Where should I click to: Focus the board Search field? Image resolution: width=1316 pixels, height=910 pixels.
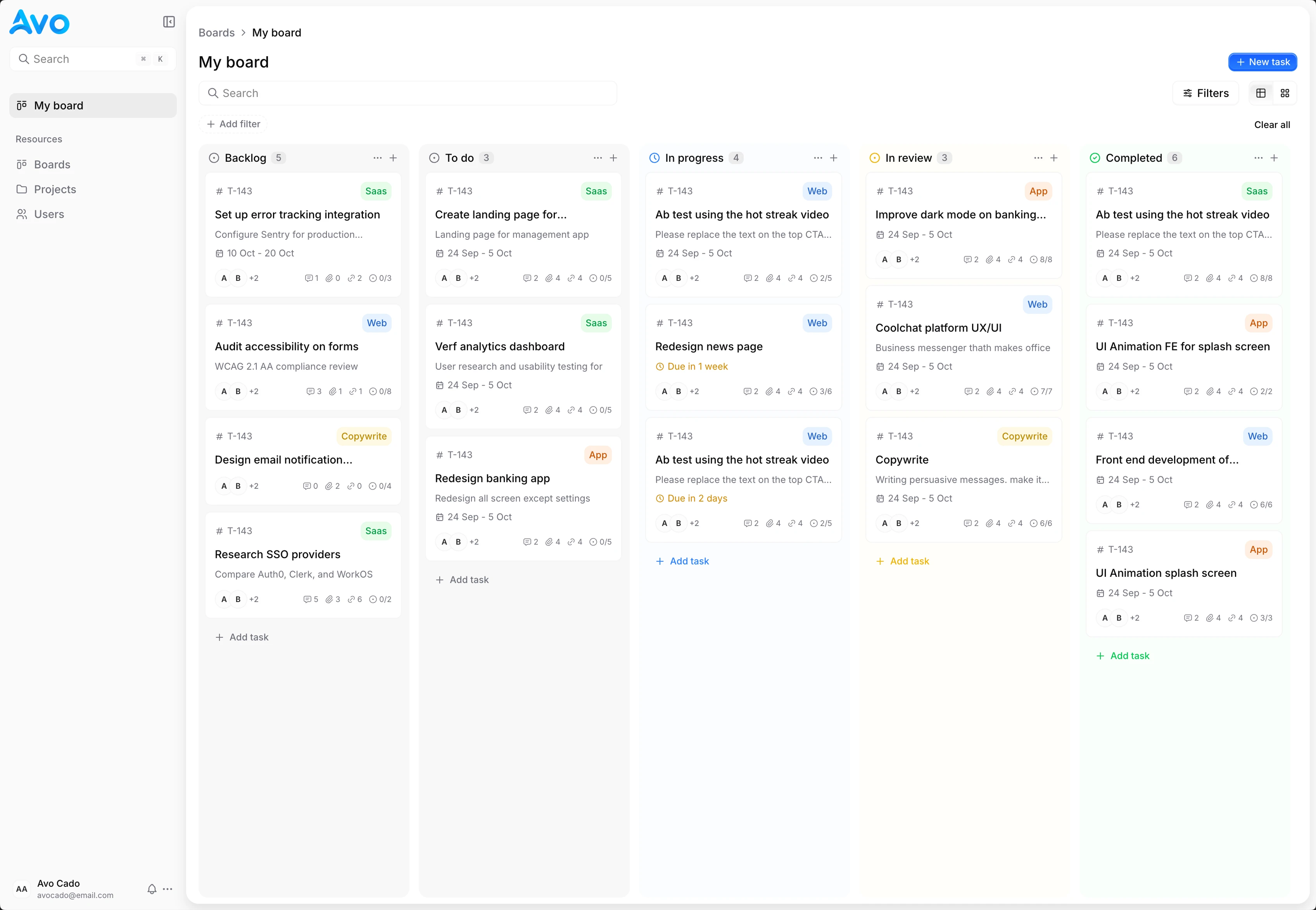coord(408,93)
